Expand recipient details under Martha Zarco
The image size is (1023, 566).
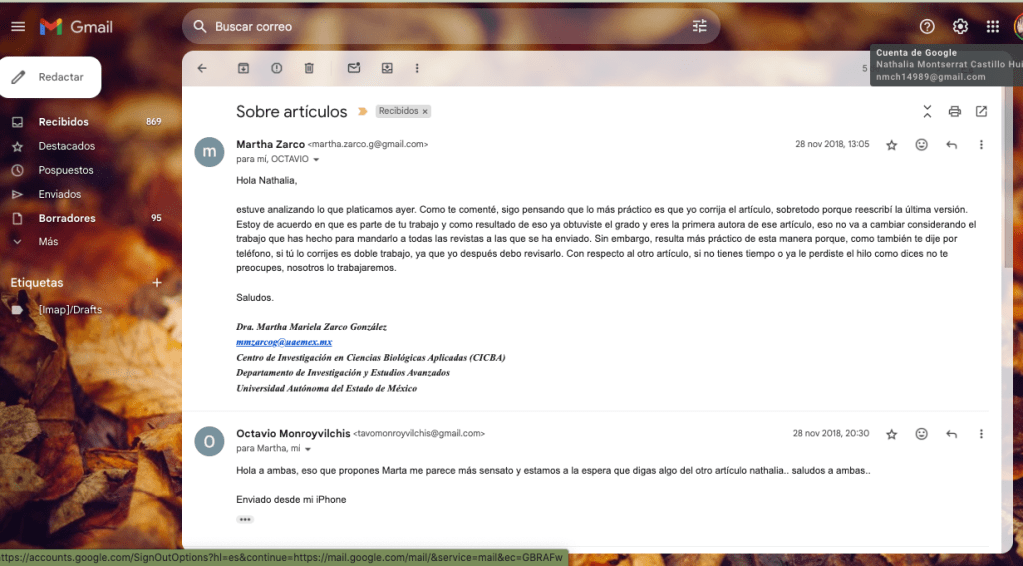pos(317,160)
